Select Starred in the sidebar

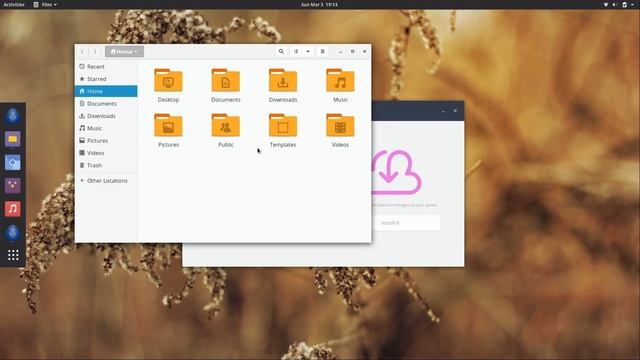[106, 79]
